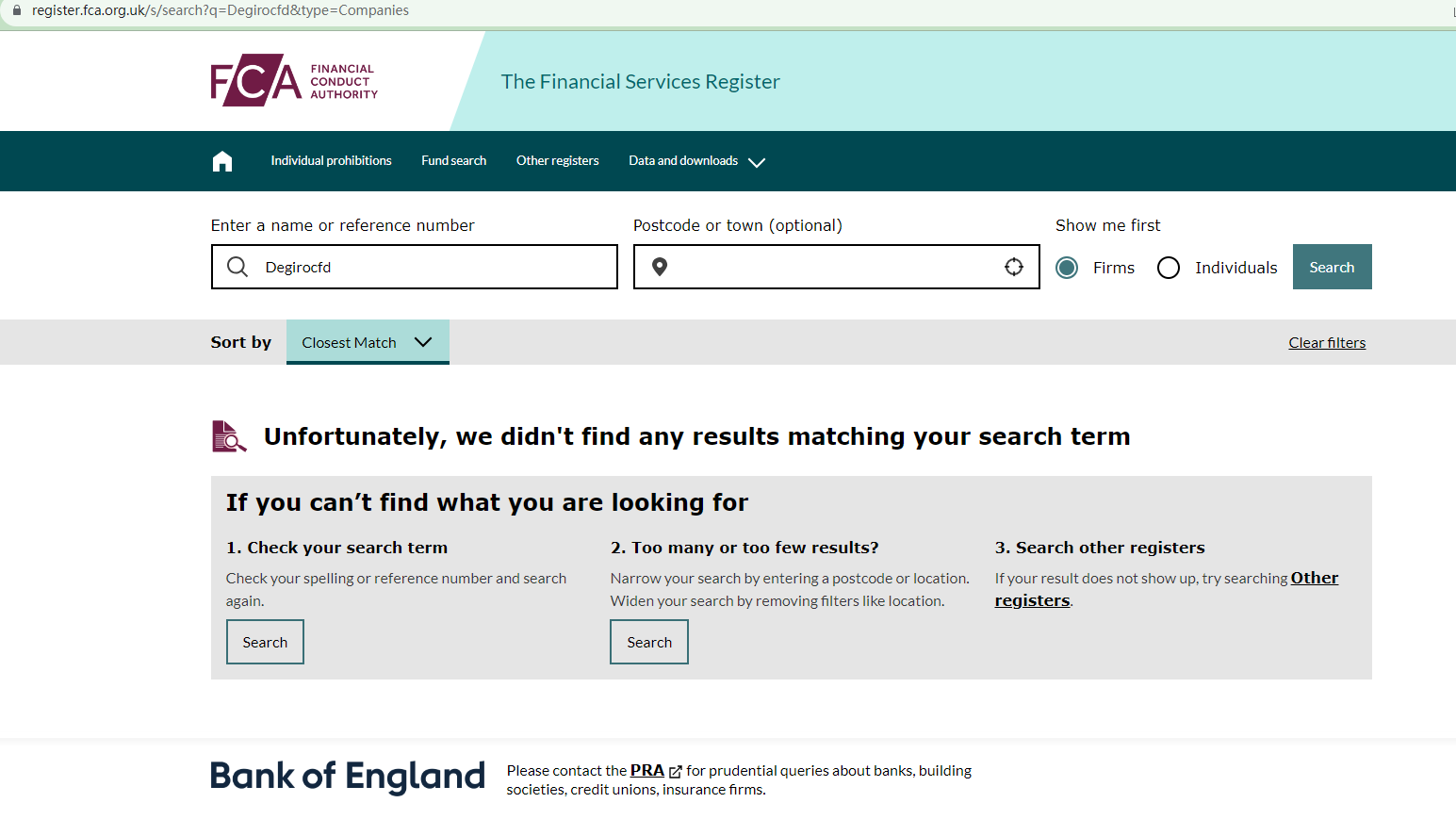The width and height of the screenshot is (1456, 819).
Task: Open Other registers in navigation bar
Action: (x=557, y=161)
